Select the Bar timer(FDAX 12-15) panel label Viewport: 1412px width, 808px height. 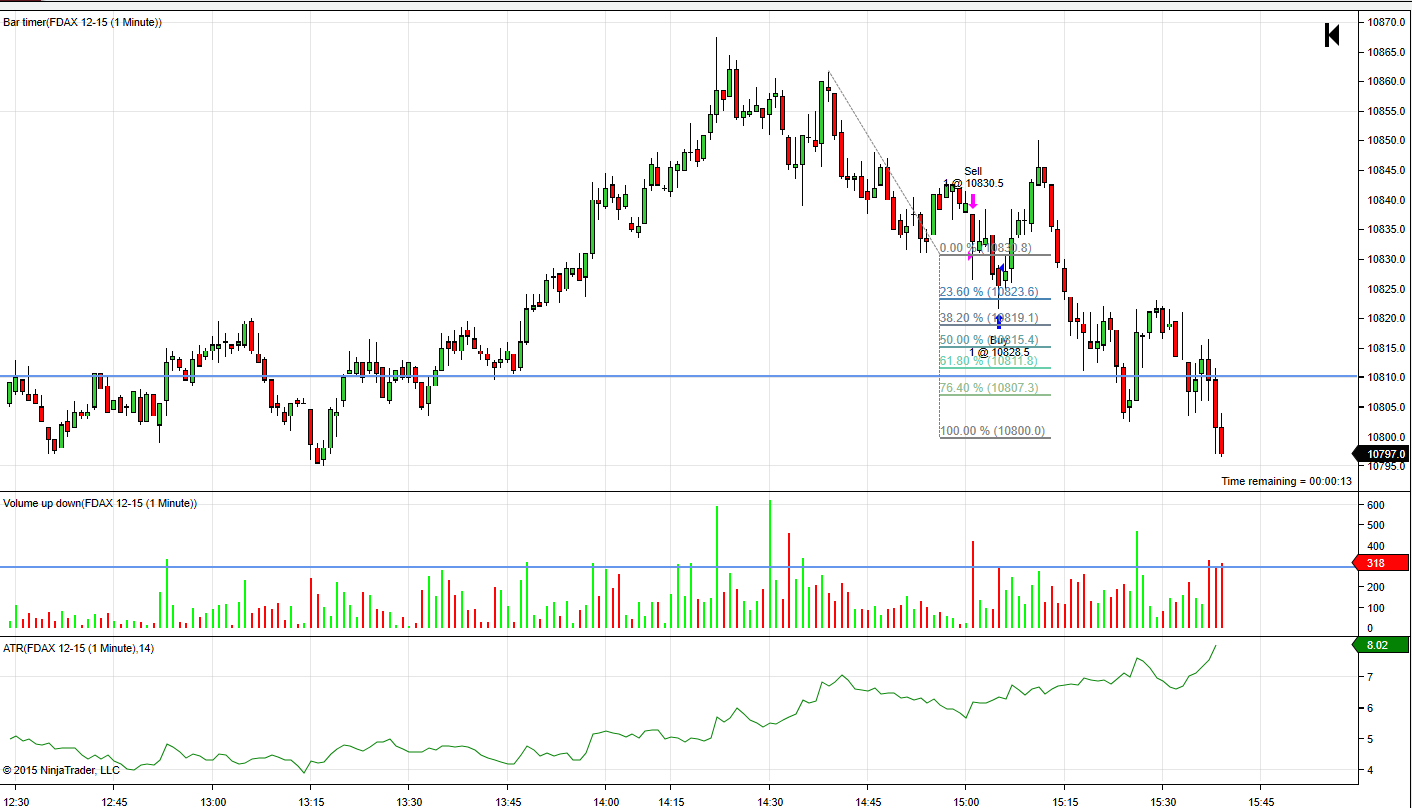tap(83, 22)
